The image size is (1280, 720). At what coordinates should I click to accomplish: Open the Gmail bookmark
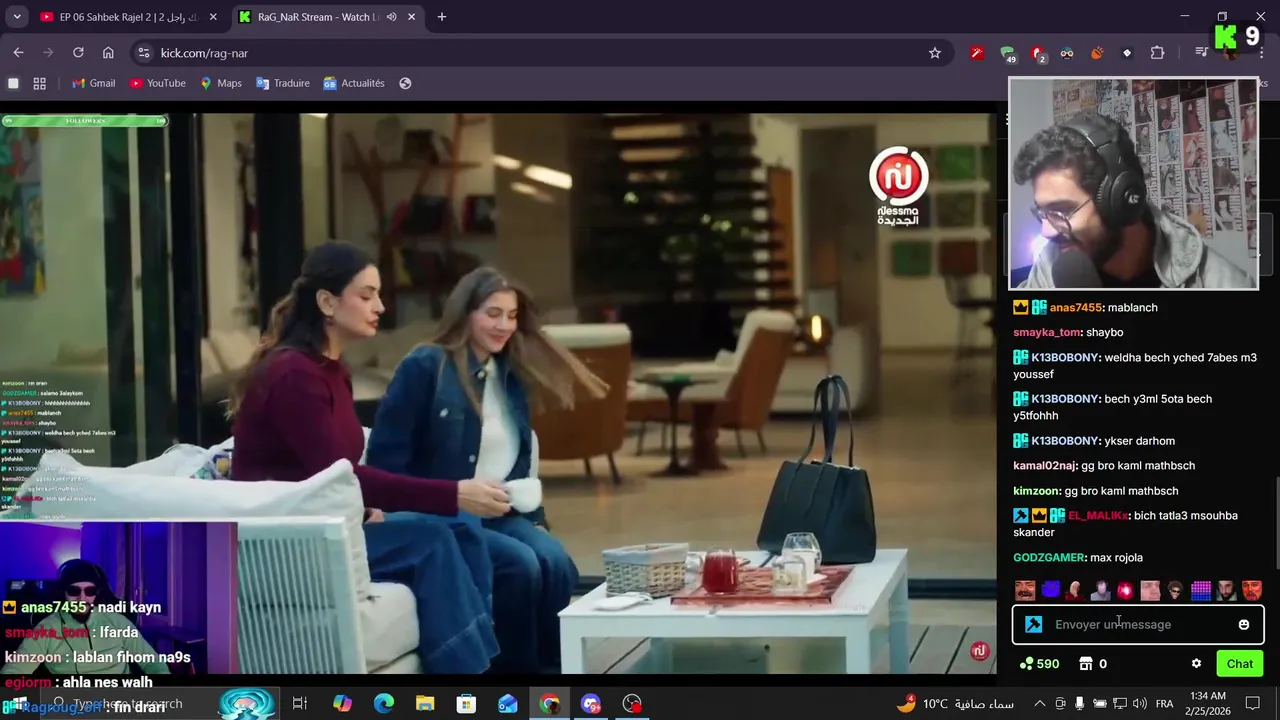(93, 83)
